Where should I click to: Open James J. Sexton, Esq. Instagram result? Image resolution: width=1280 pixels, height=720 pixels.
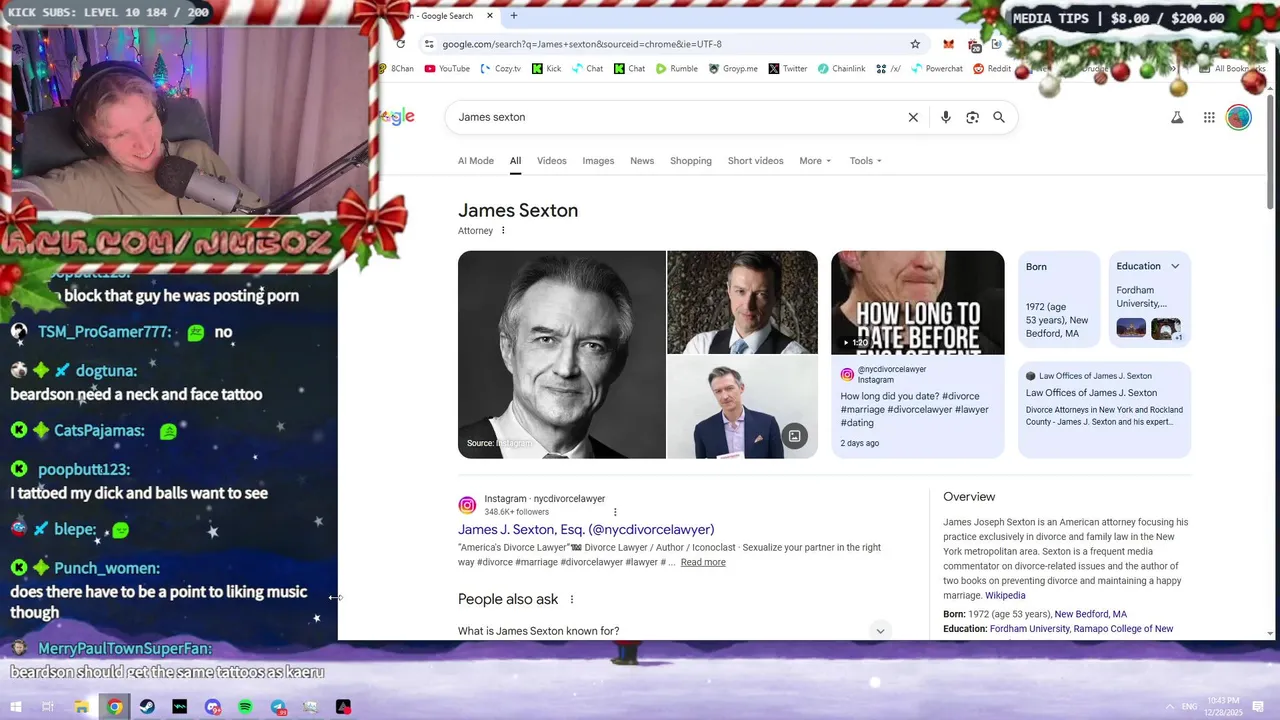[x=586, y=530]
